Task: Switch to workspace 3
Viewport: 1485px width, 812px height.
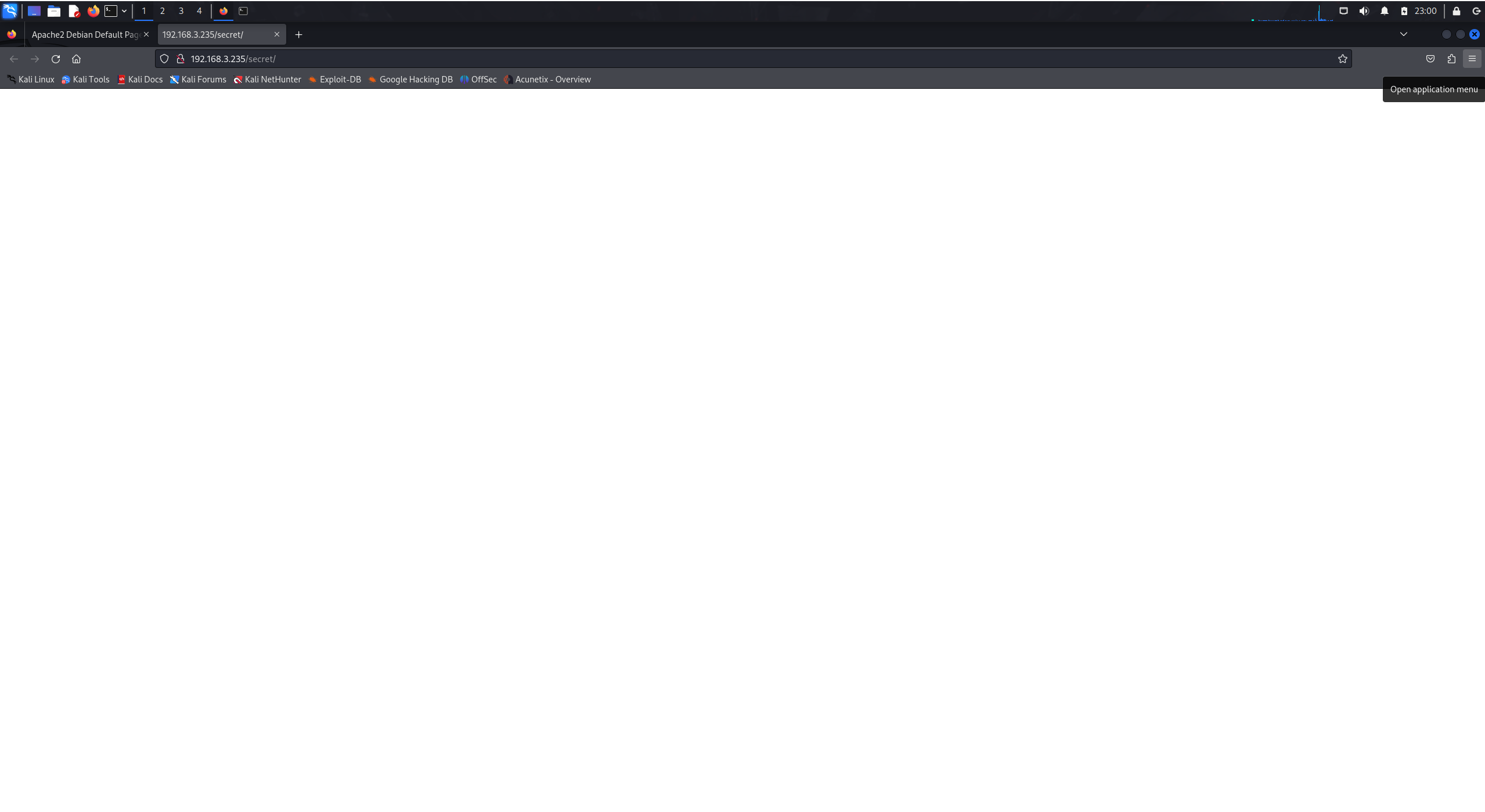Action: pyautogui.click(x=181, y=10)
